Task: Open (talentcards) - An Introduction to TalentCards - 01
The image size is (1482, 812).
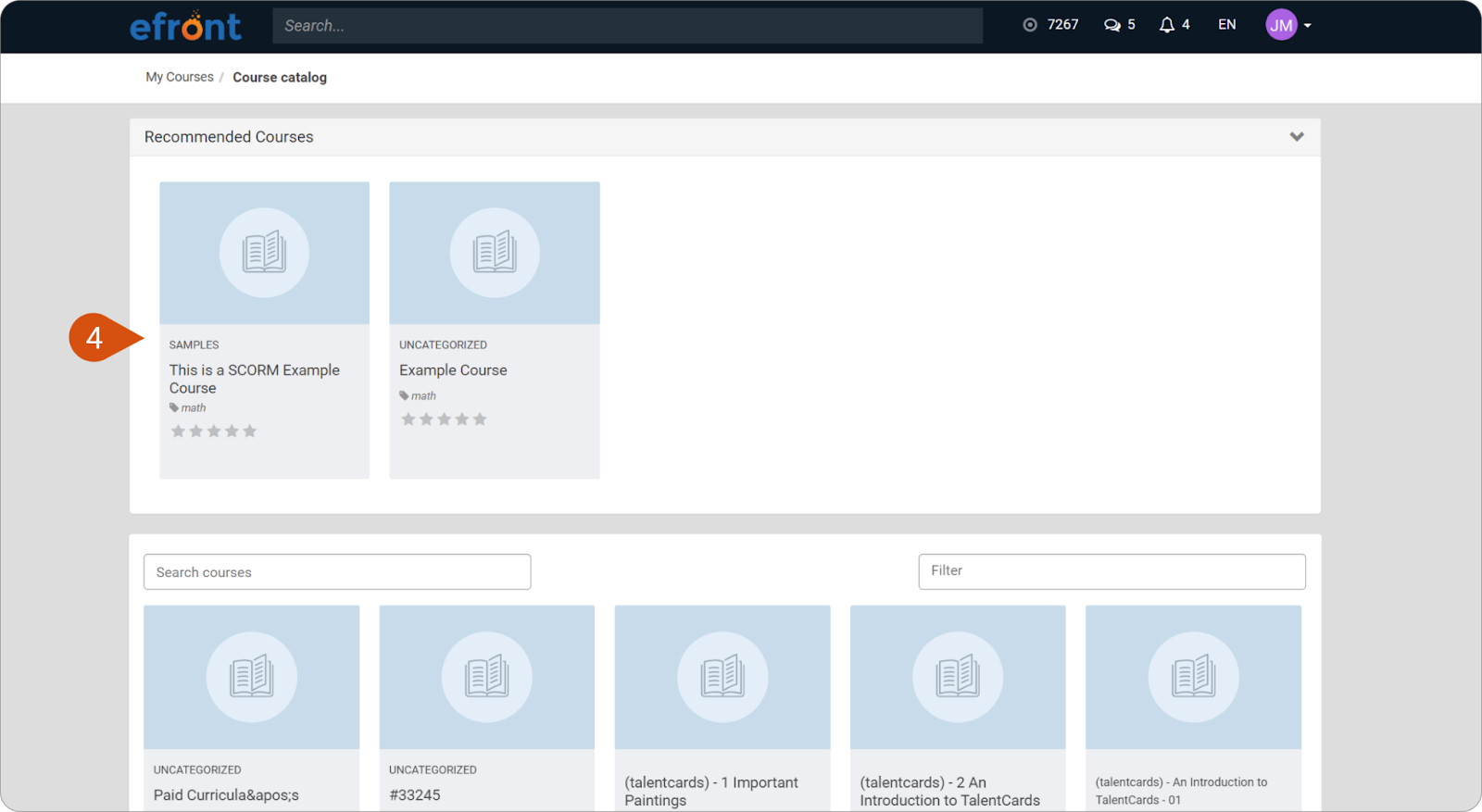Action: point(1182,791)
